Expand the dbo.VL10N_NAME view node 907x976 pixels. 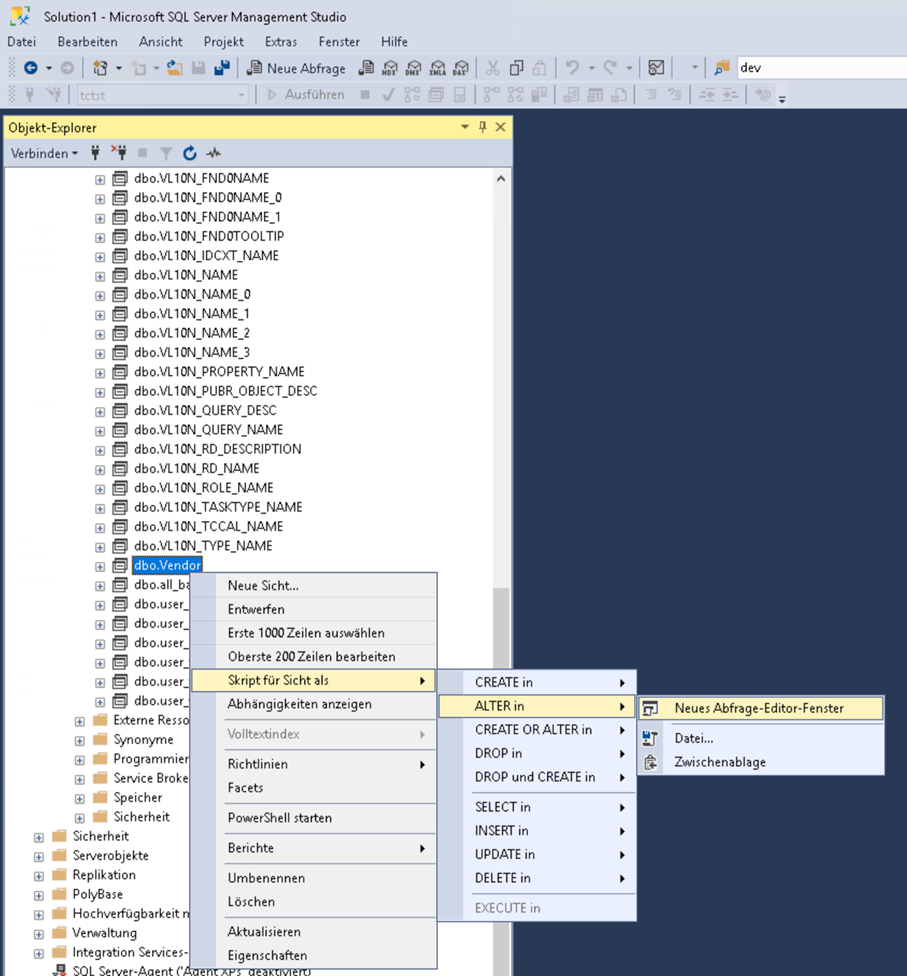pyautogui.click(x=100, y=275)
